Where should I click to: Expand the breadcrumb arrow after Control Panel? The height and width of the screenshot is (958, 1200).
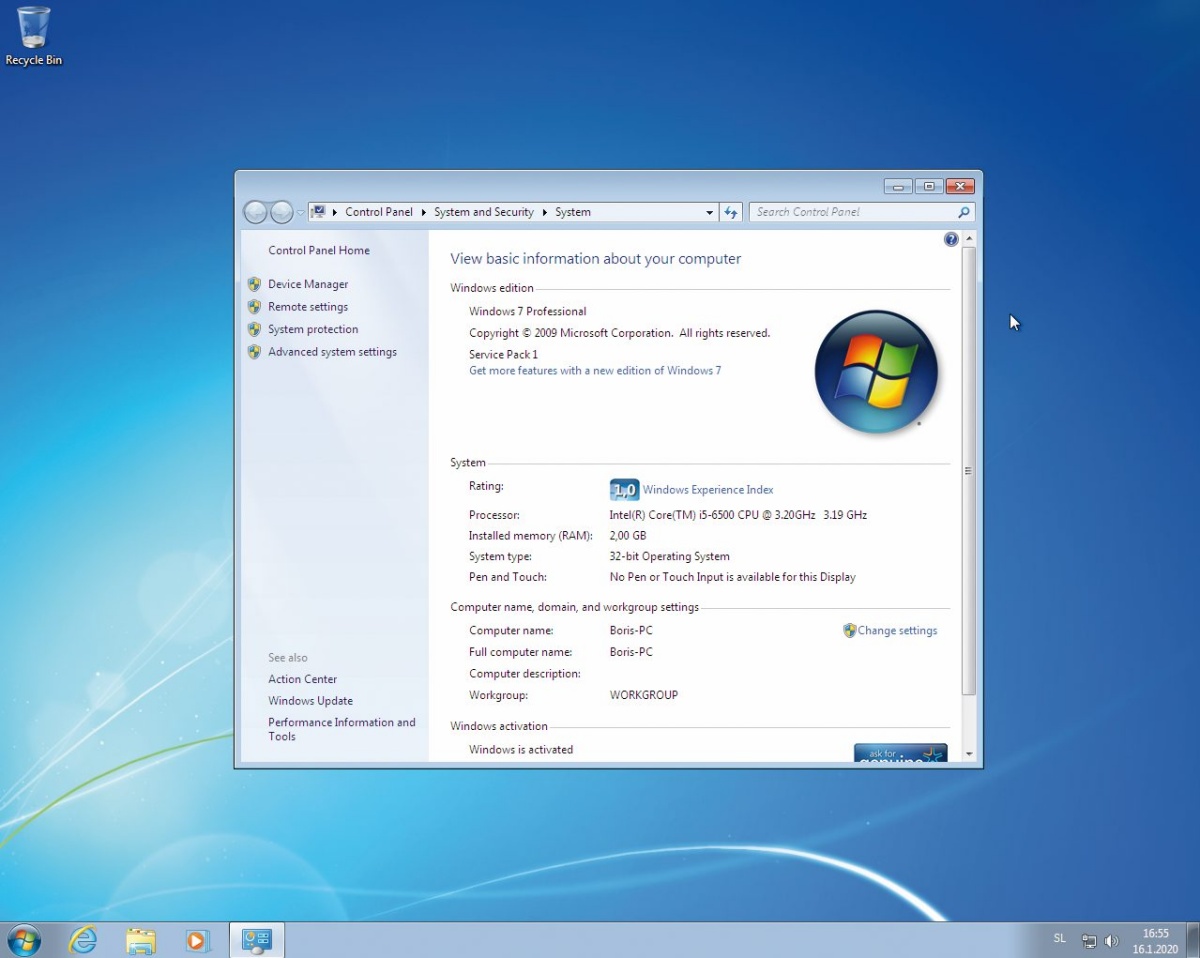[x=424, y=212]
